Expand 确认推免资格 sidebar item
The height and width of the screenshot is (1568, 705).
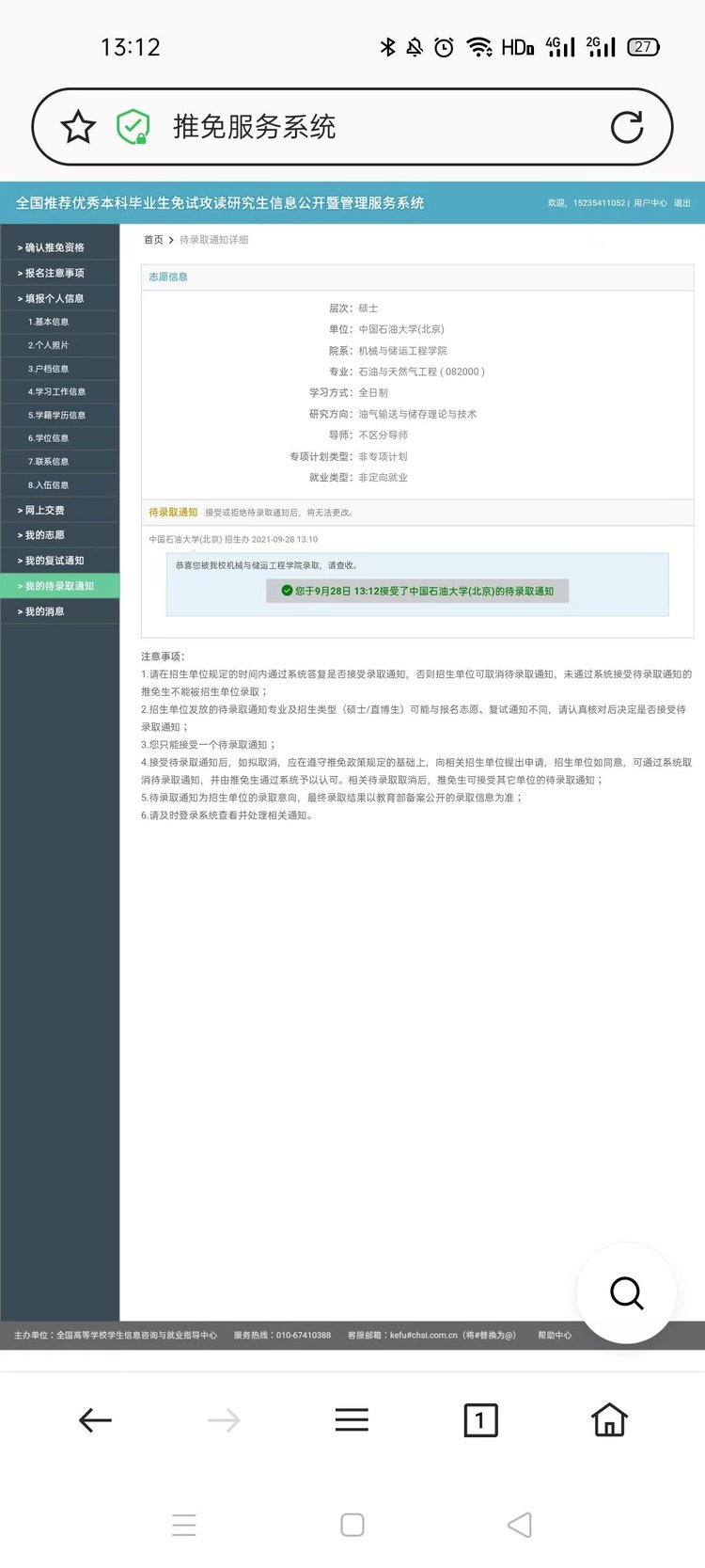[x=60, y=247]
